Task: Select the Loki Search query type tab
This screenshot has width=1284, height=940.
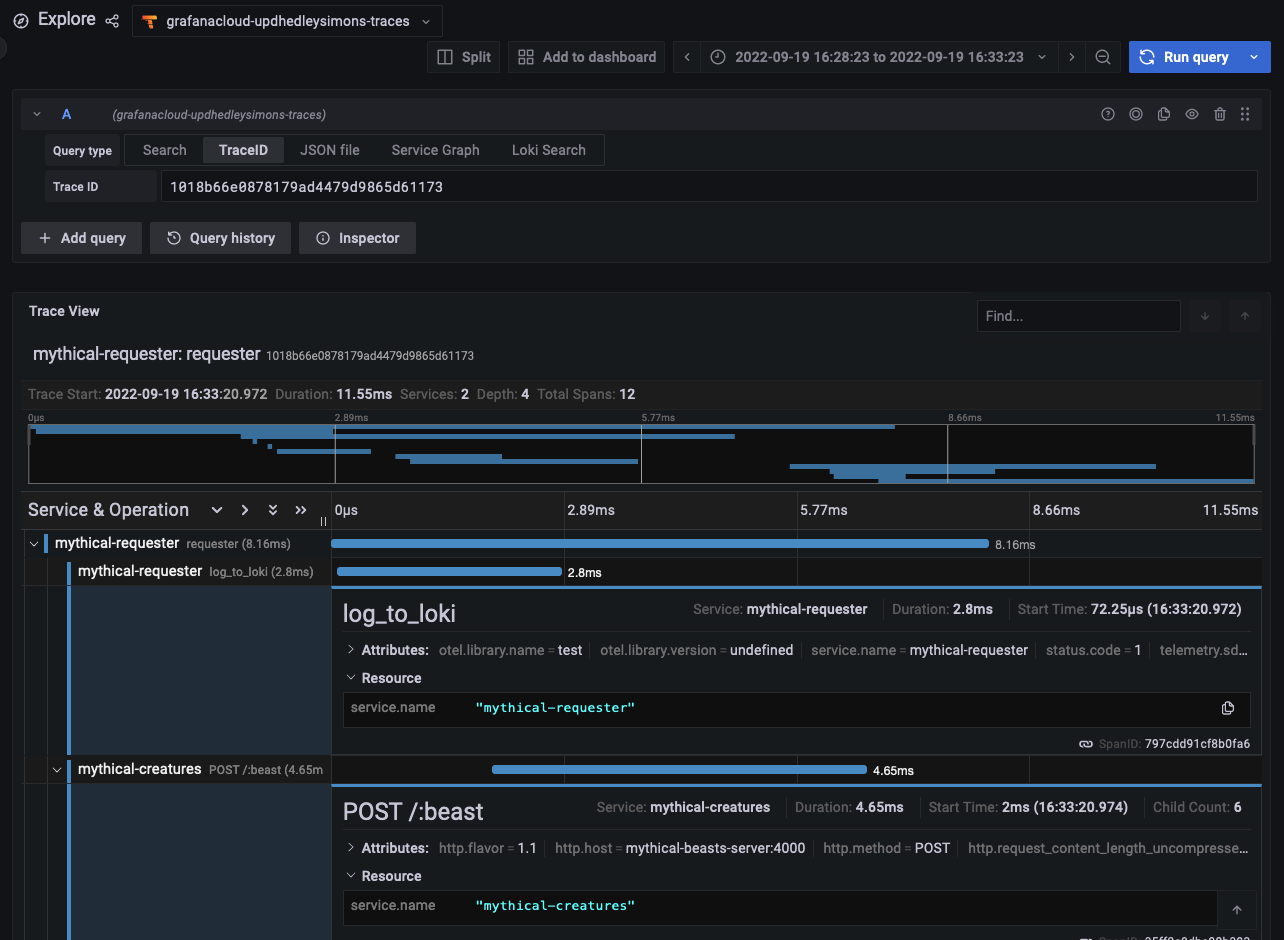Action: (549, 150)
